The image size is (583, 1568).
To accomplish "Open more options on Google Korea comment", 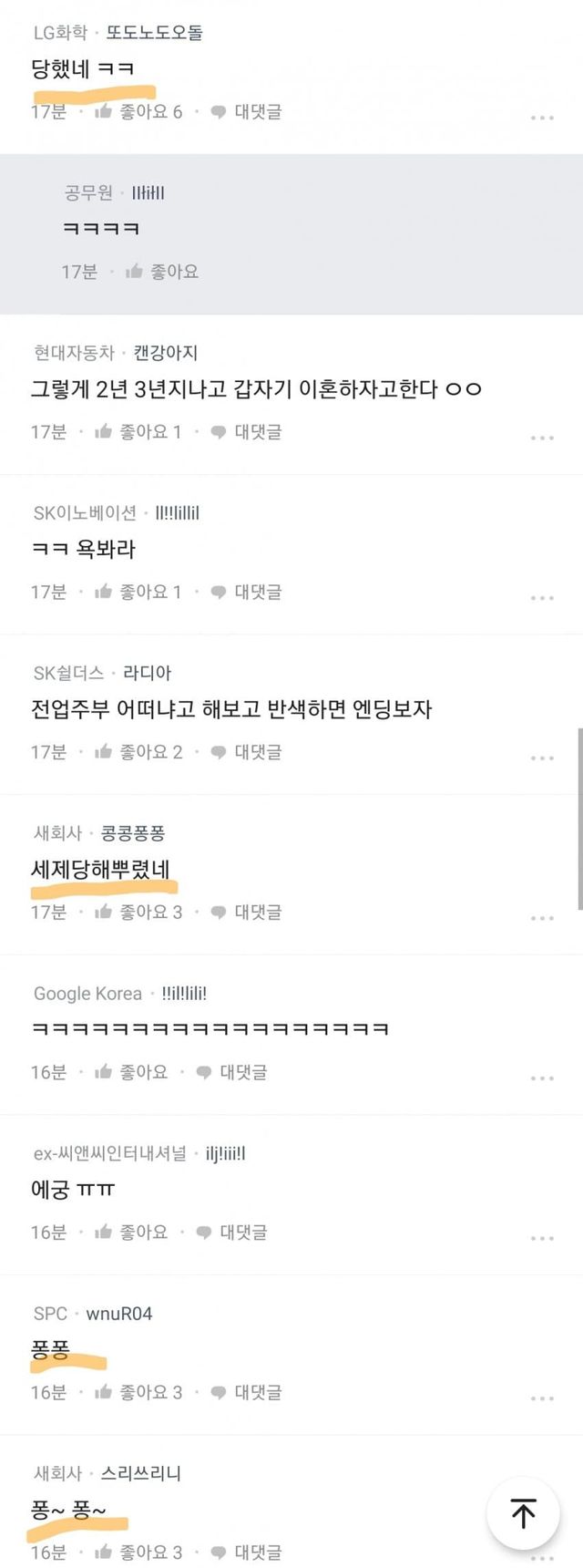I will [542, 1078].
